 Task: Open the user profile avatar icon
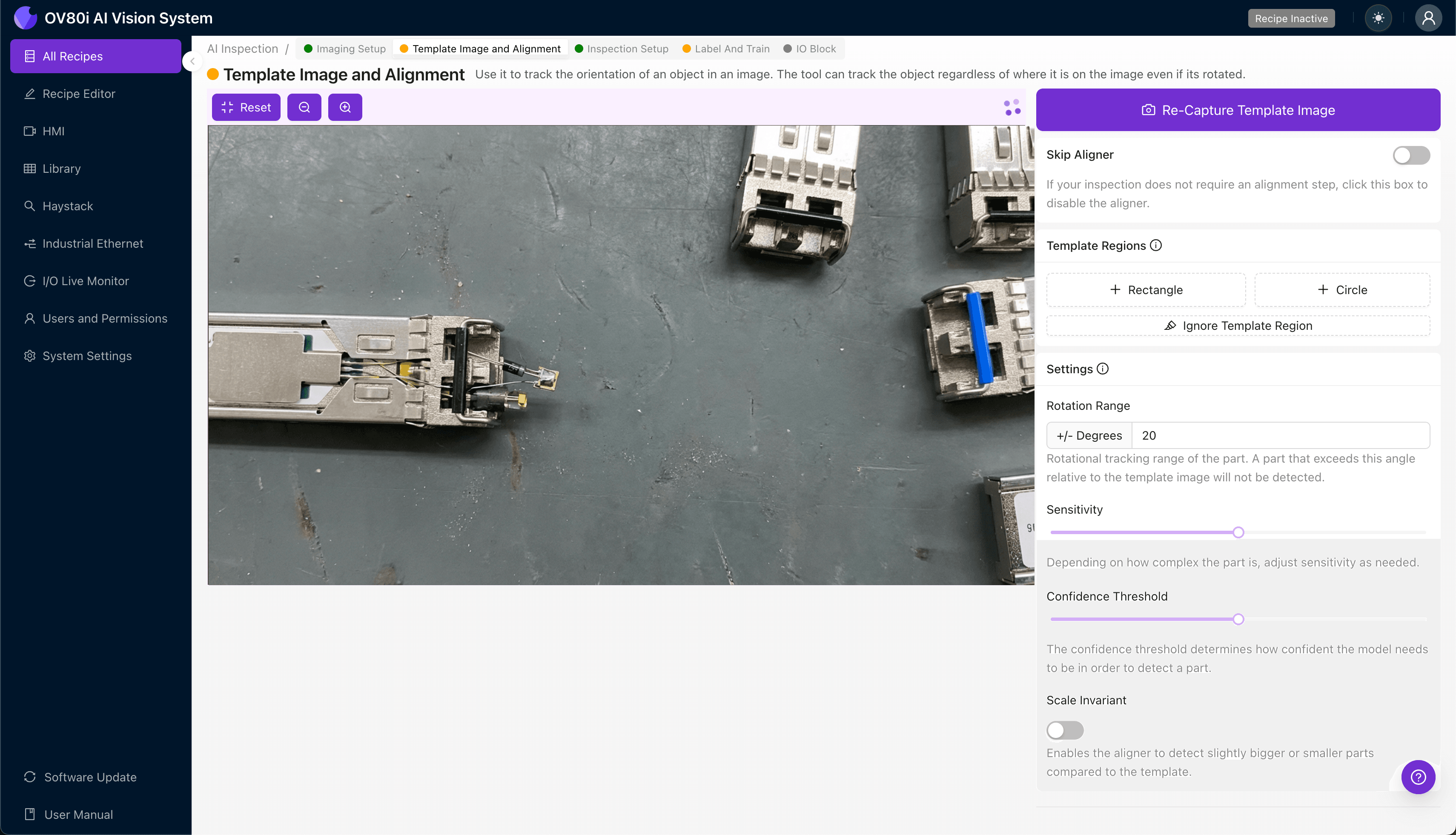click(x=1428, y=18)
